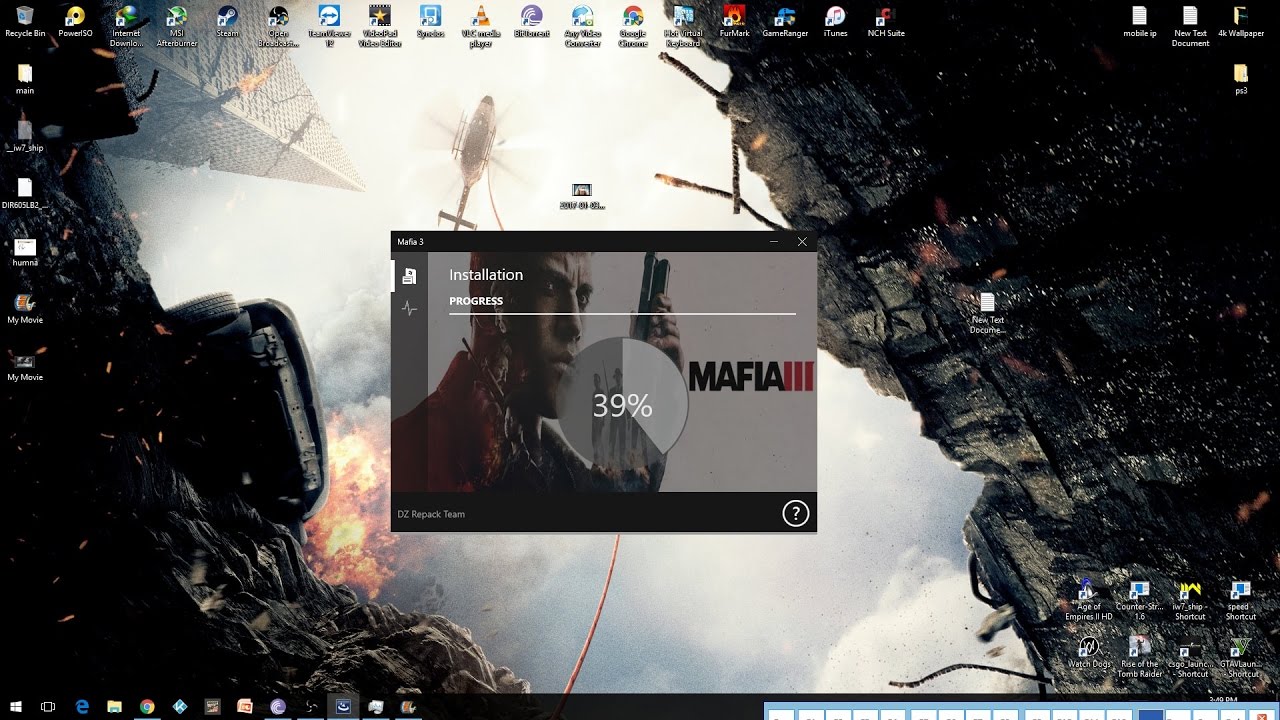Launch the csgo_launcher shortcut
This screenshot has width=1280, height=720.
pos(1190,658)
